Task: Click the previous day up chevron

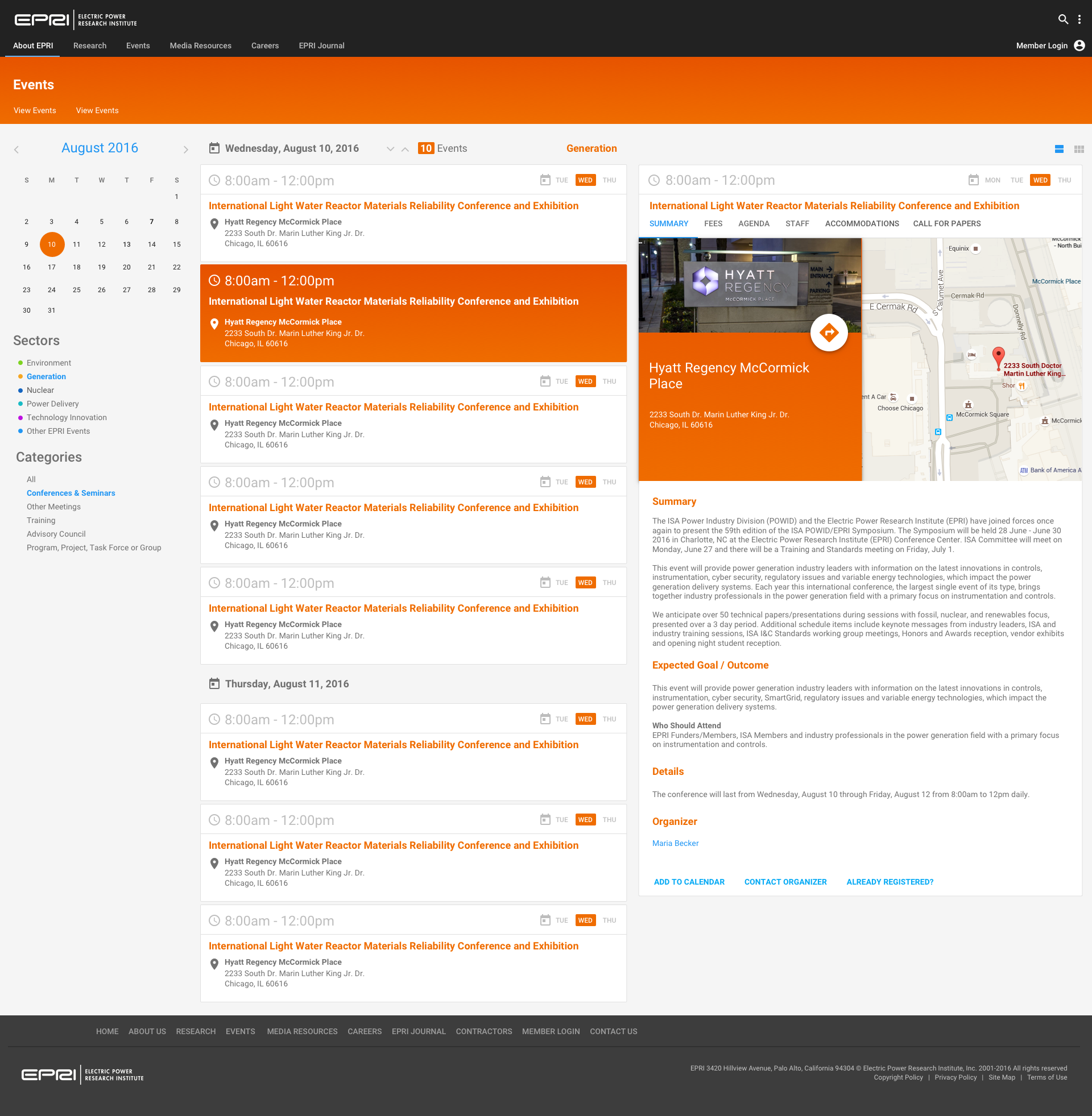Action: point(405,149)
